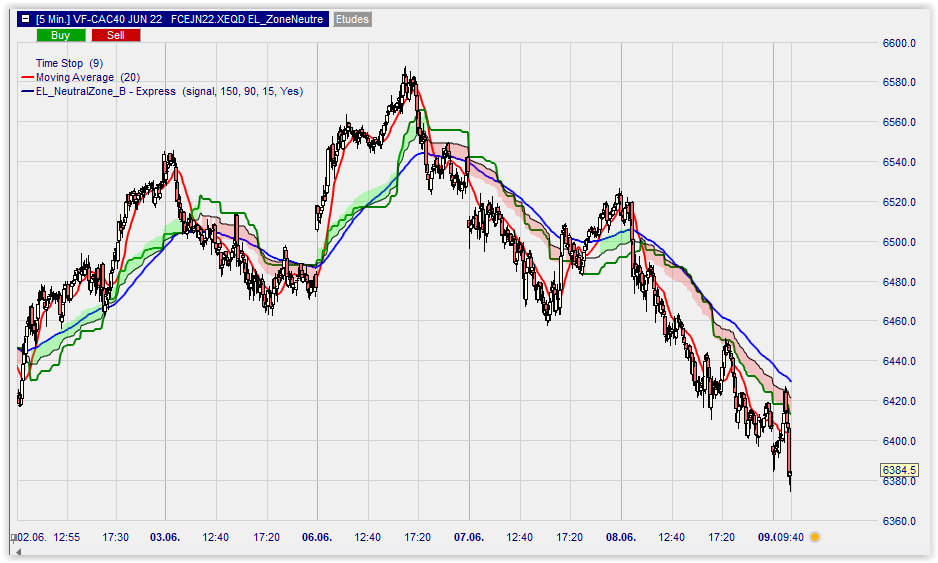The image size is (938, 563).
Task: Click the 07.06. date label on time axis
Action: click(x=469, y=537)
